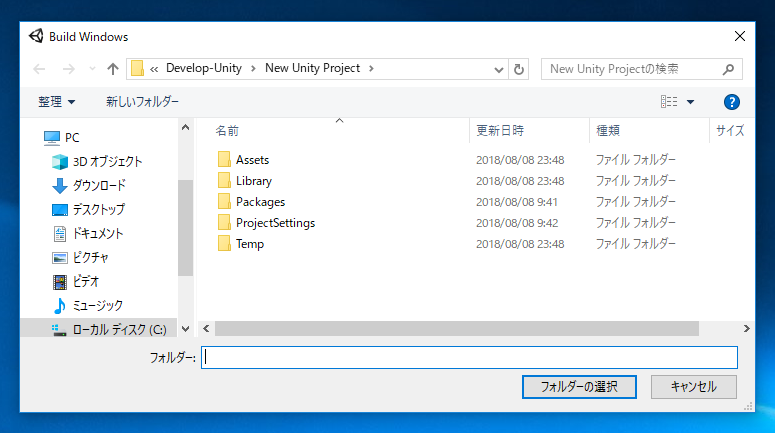Select the Temp folder name
Screen dimensions: 775x433
[250, 244]
